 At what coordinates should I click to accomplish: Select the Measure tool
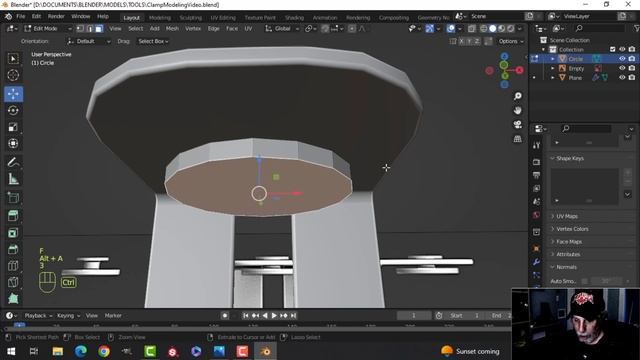(13, 179)
